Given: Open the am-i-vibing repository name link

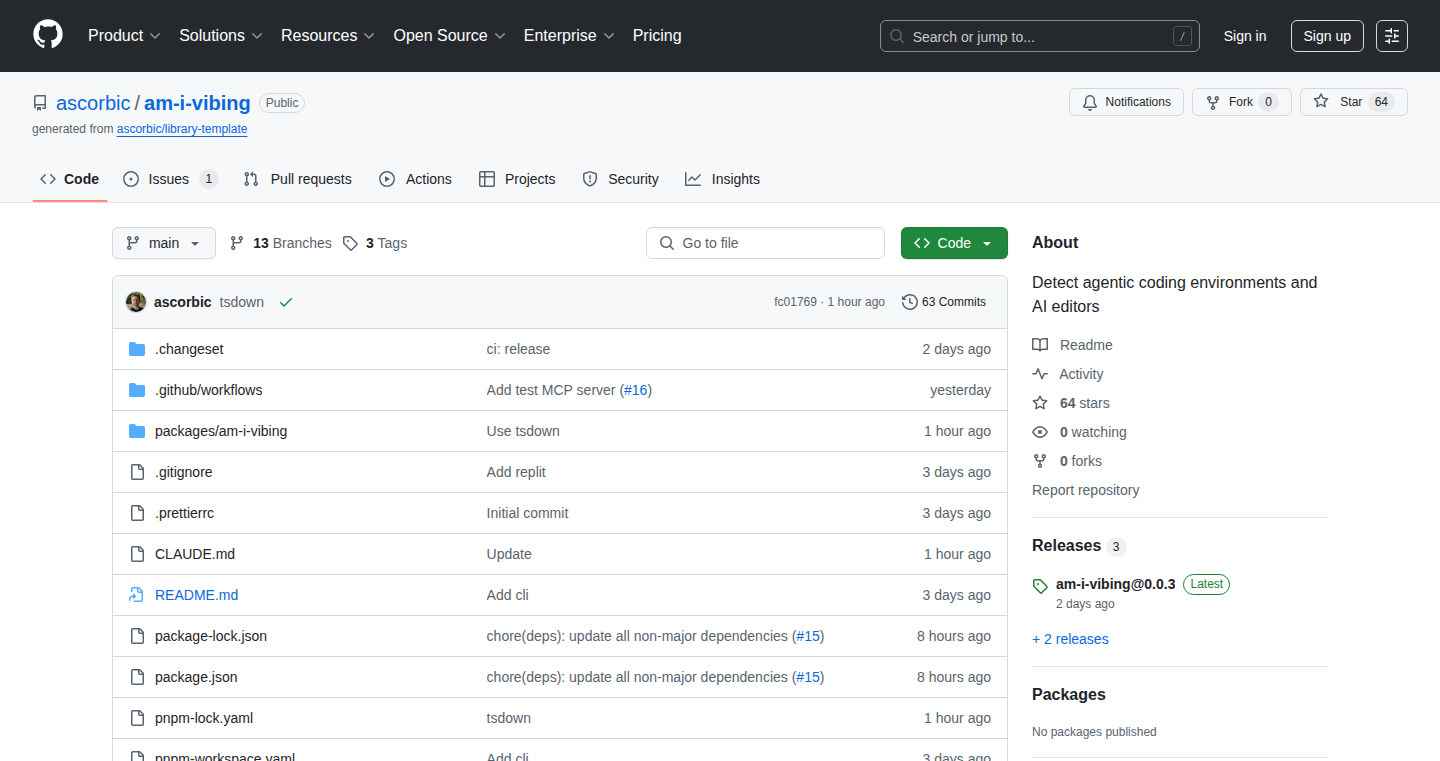Looking at the screenshot, I should point(197,103).
